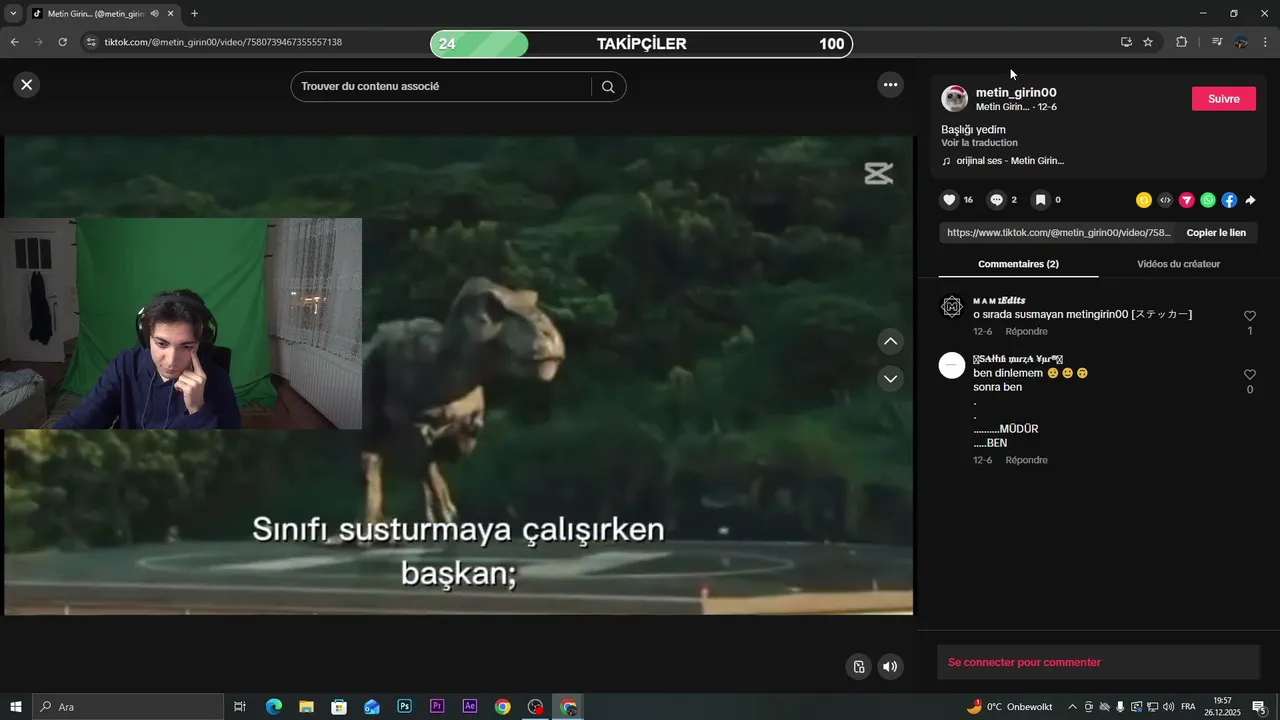1280x720 pixels.
Task: Open Premiere Pro from the taskbar
Action: click(x=437, y=707)
